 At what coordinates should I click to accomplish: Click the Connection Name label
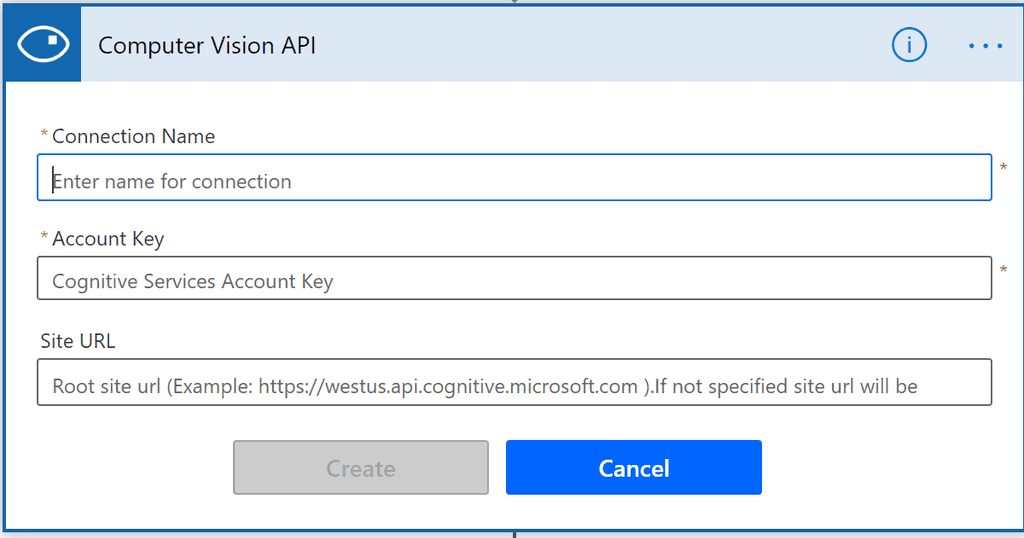[x=133, y=136]
